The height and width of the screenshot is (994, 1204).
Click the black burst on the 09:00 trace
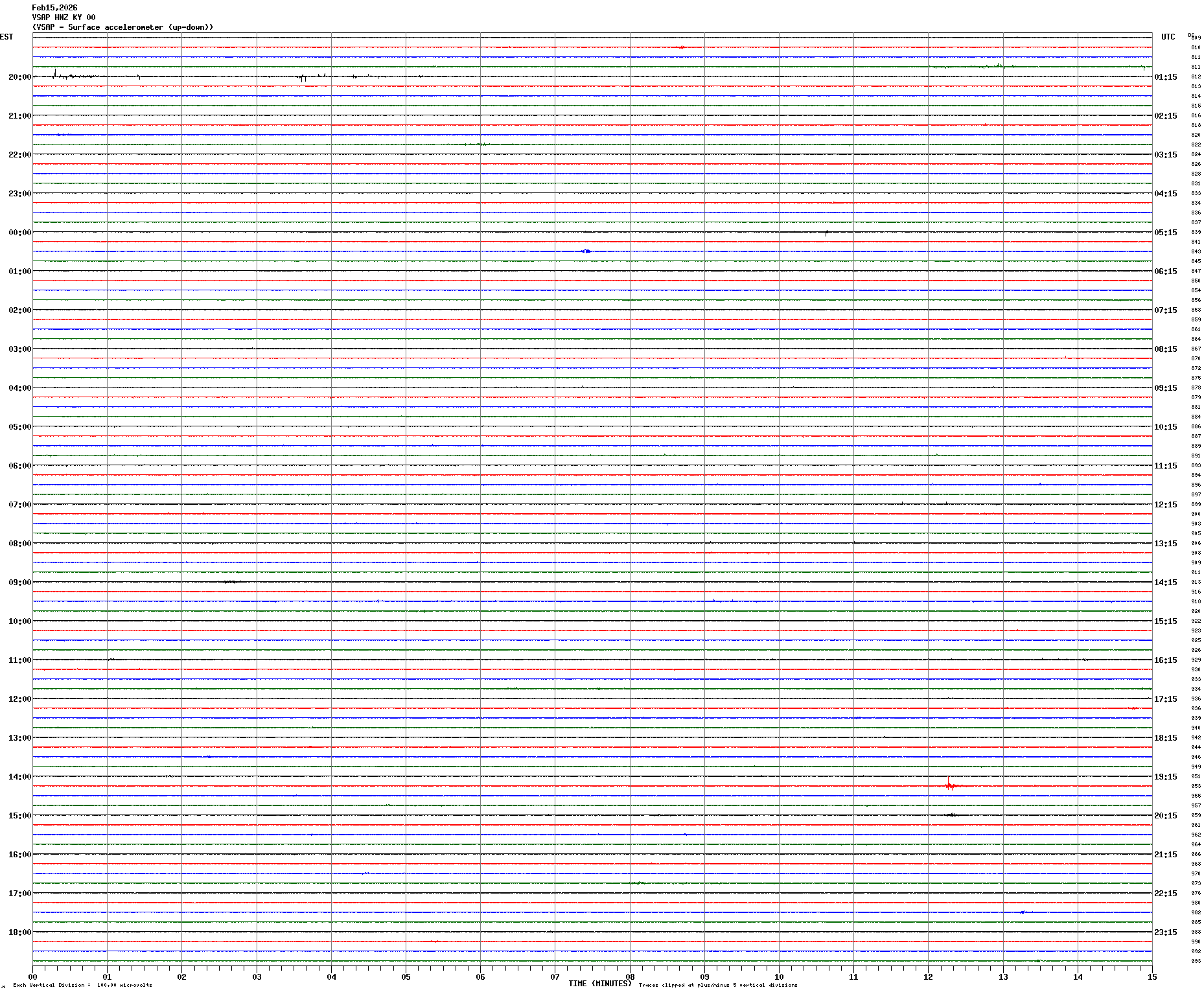point(230,582)
